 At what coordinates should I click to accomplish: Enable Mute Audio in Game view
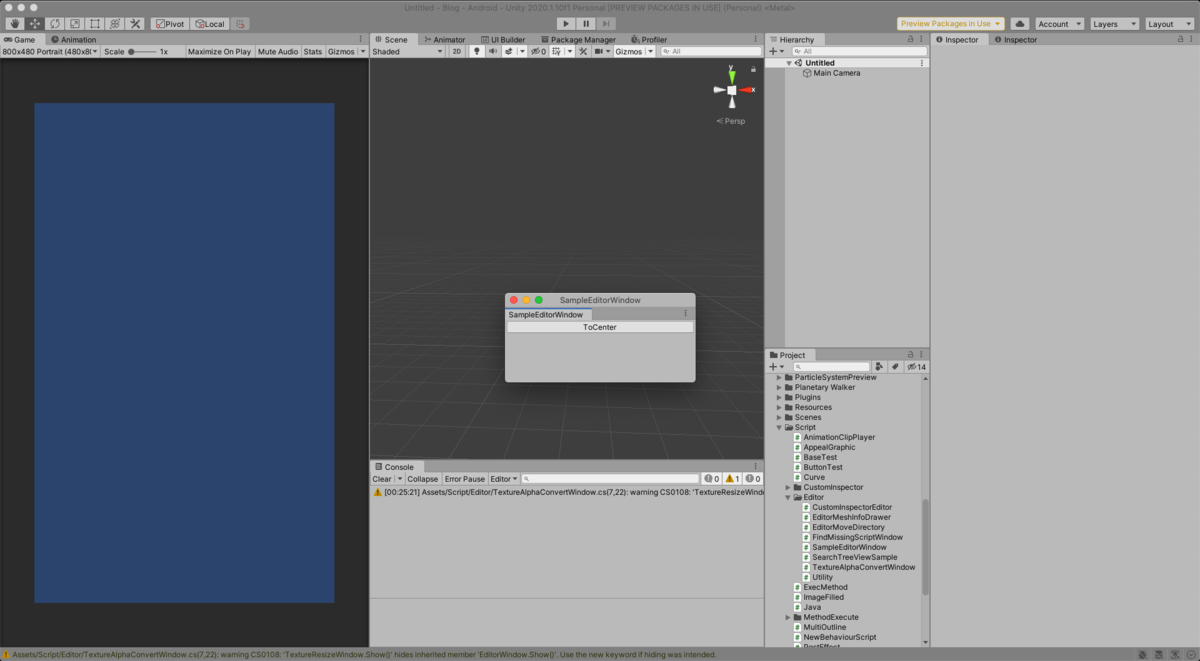tap(277, 52)
